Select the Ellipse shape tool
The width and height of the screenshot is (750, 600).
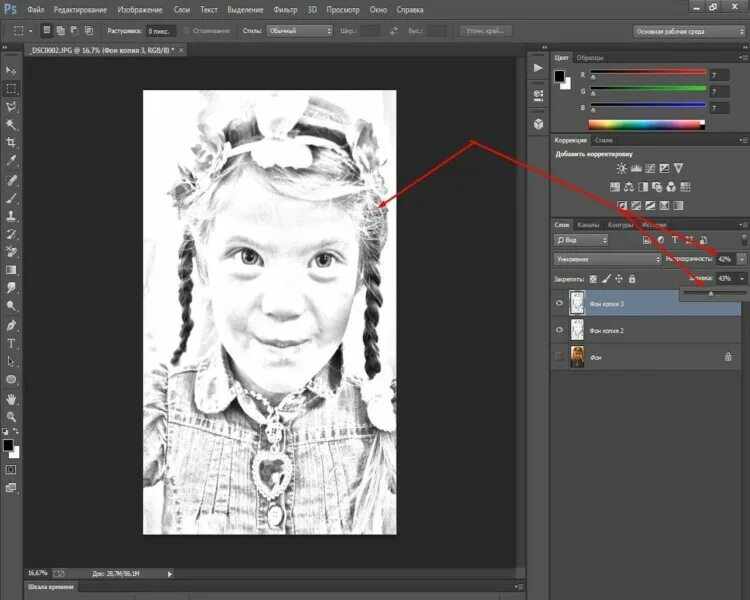coord(11,379)
